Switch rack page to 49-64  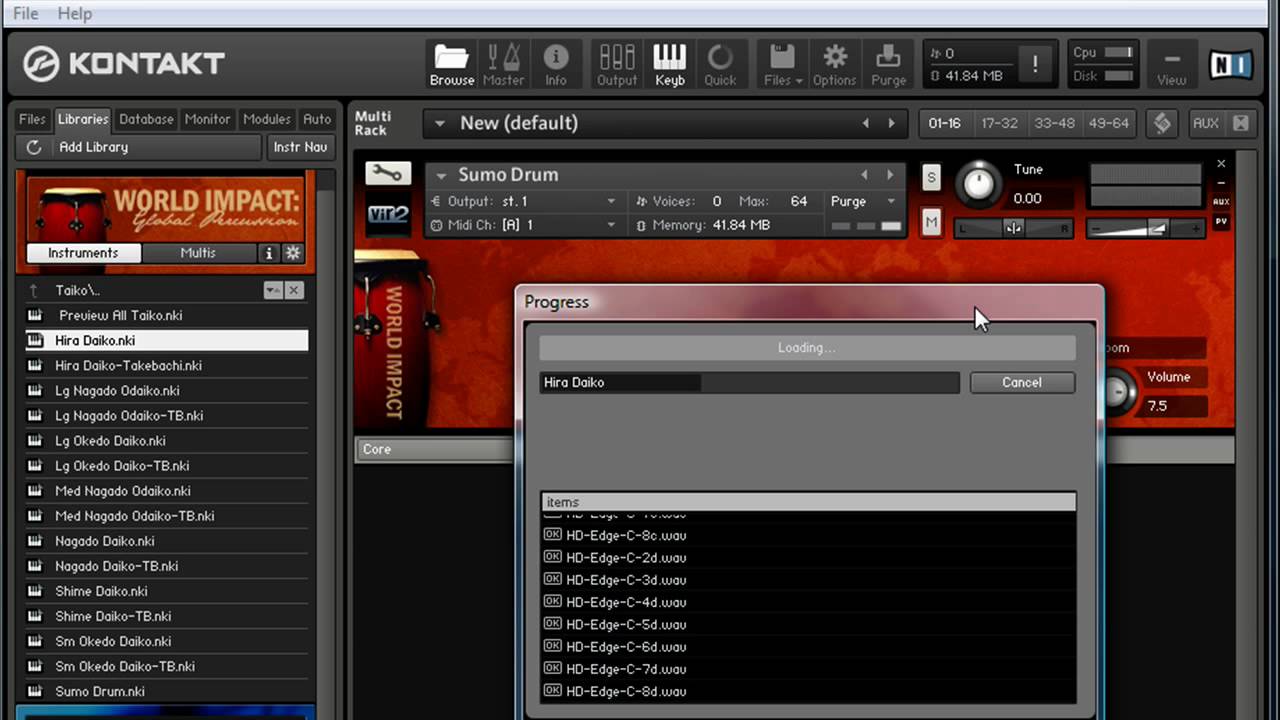tap(1108, 123)
